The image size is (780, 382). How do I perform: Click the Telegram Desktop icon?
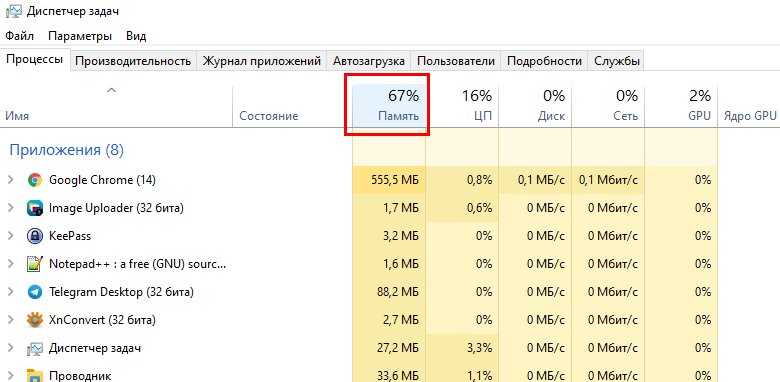(x=34, y=292)
